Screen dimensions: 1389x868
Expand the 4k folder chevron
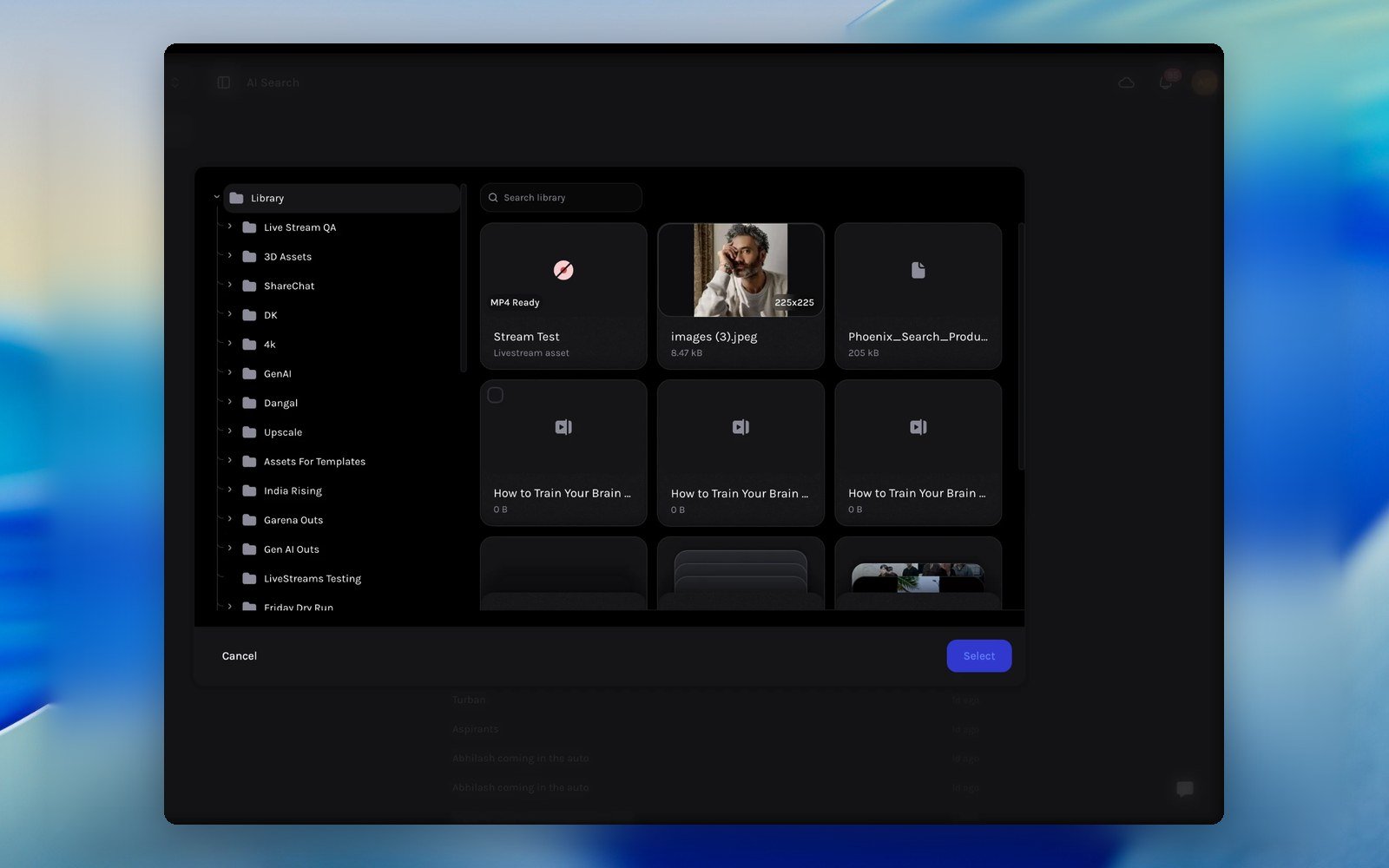[230, 344]
